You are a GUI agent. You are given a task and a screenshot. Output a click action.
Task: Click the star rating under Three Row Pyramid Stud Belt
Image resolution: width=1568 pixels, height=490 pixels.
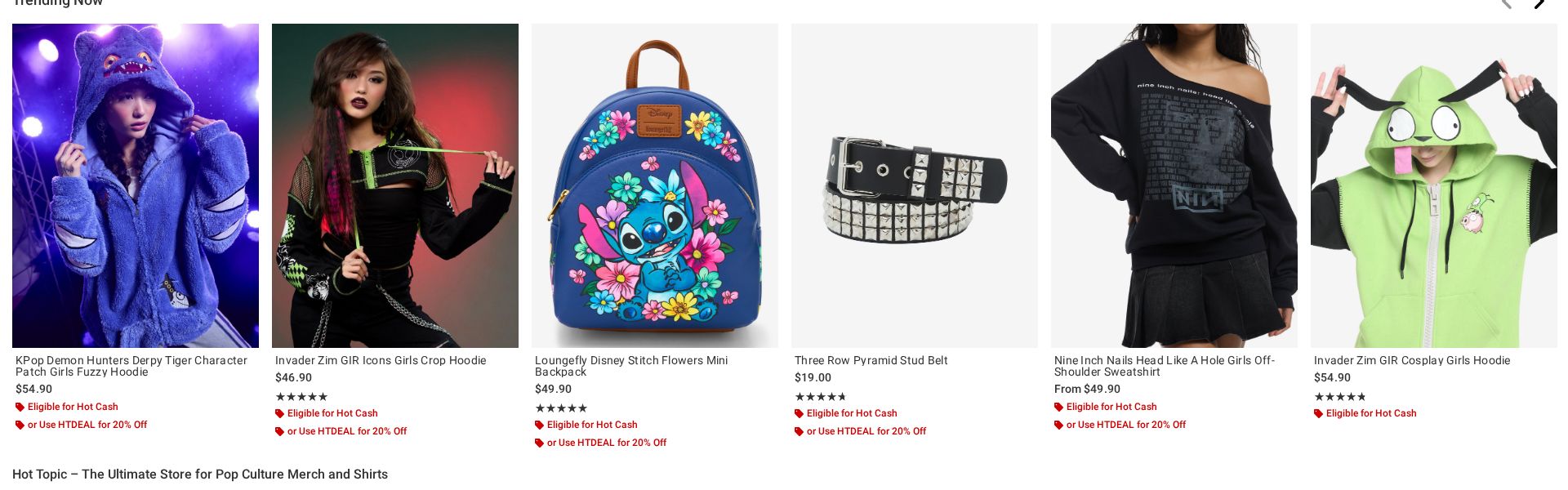(820, 397)
